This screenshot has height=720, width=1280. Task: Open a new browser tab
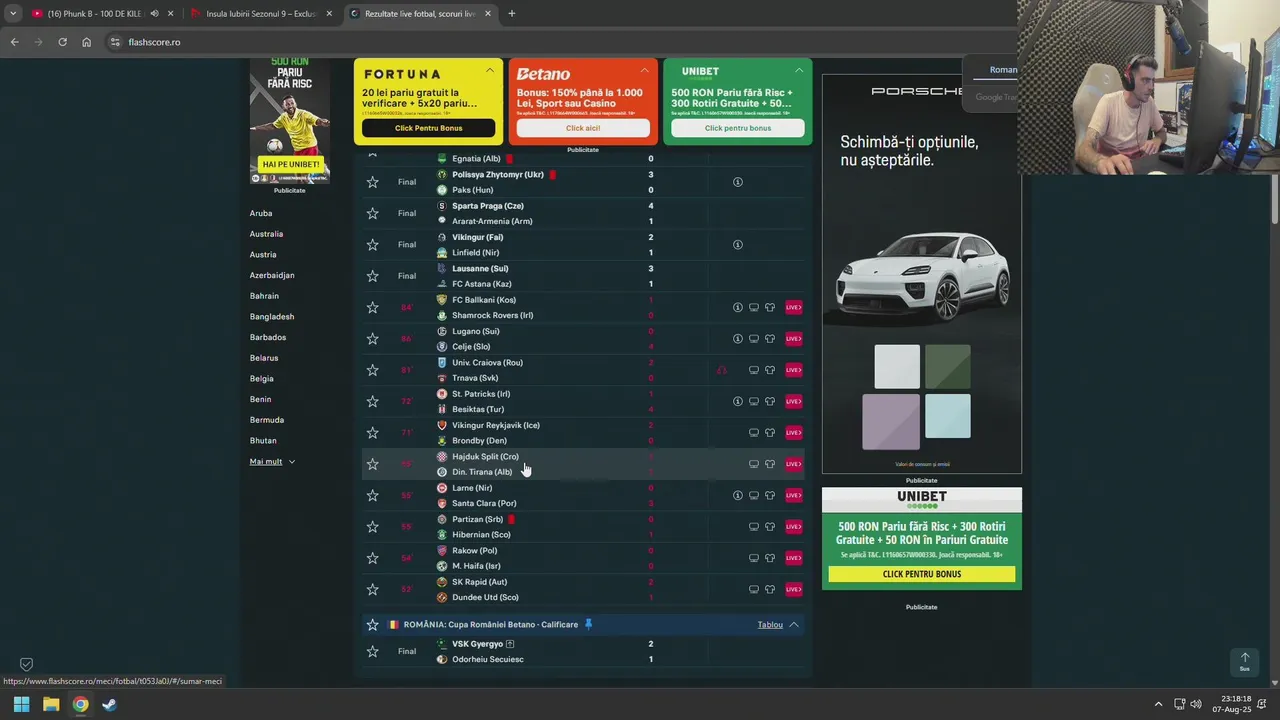(x=511, y=14)
